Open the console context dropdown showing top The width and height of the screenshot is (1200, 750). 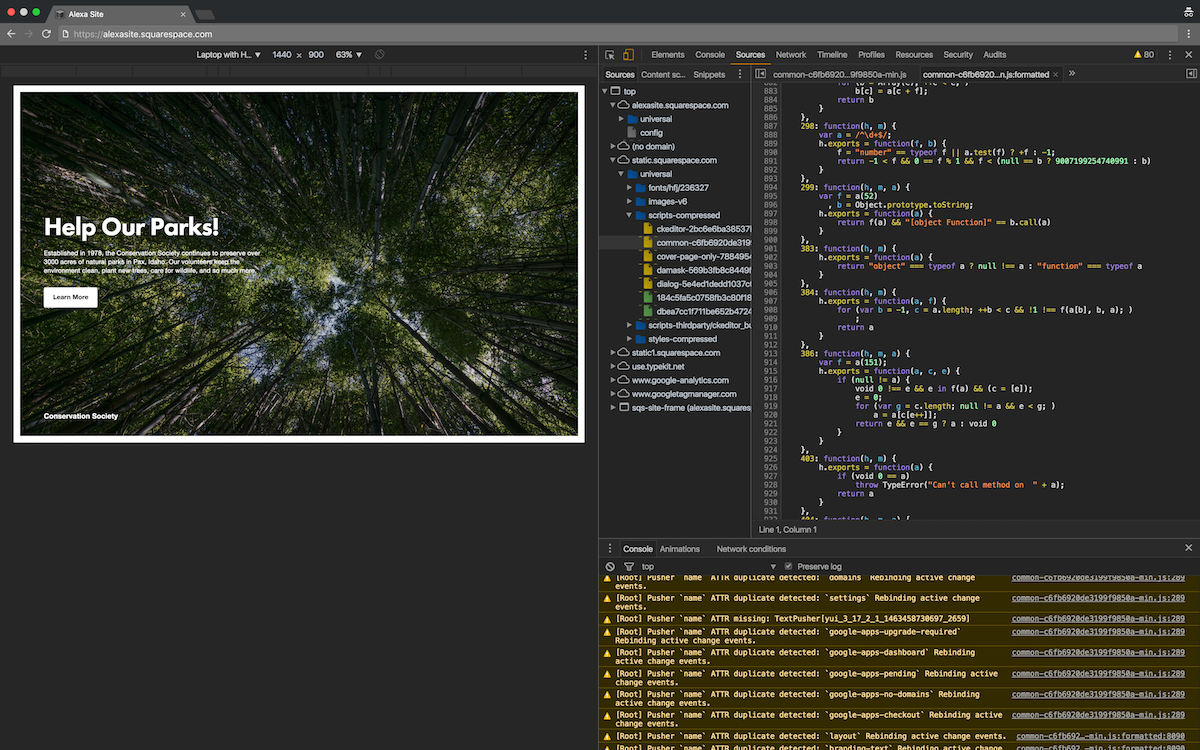coord(700,566)
